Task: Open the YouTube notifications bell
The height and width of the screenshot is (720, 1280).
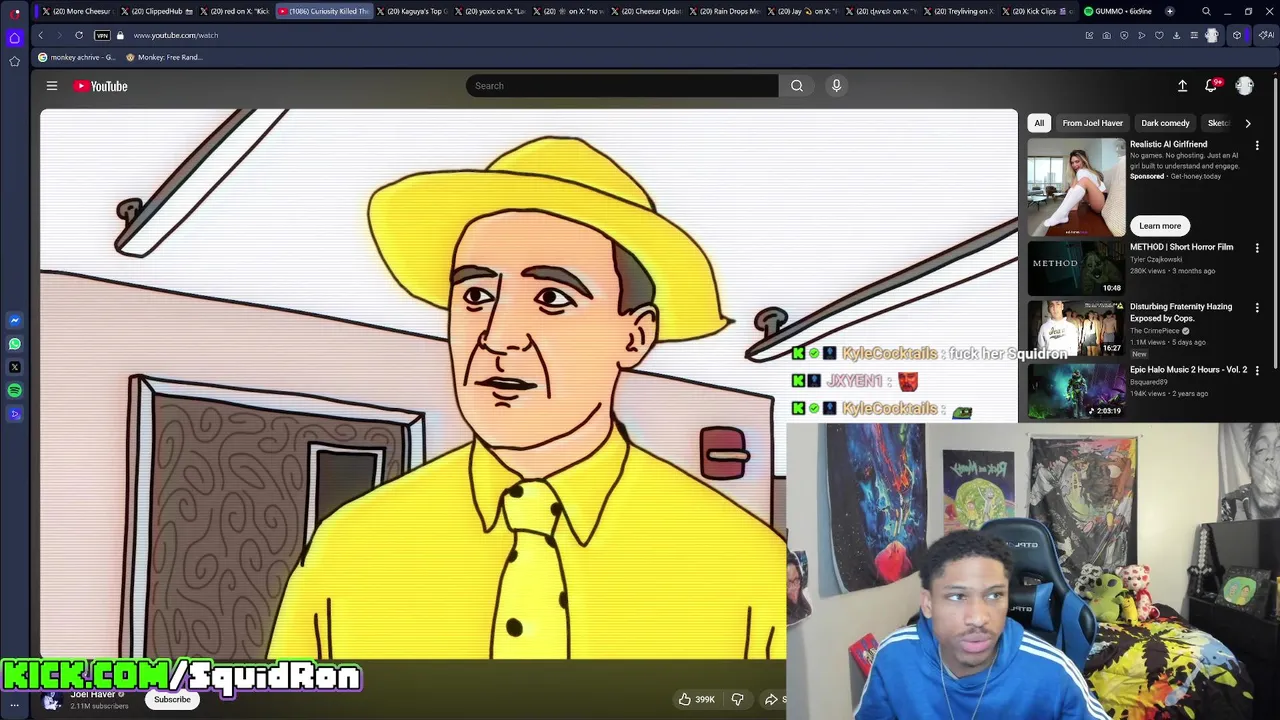Action: [x=1211, y=86]
